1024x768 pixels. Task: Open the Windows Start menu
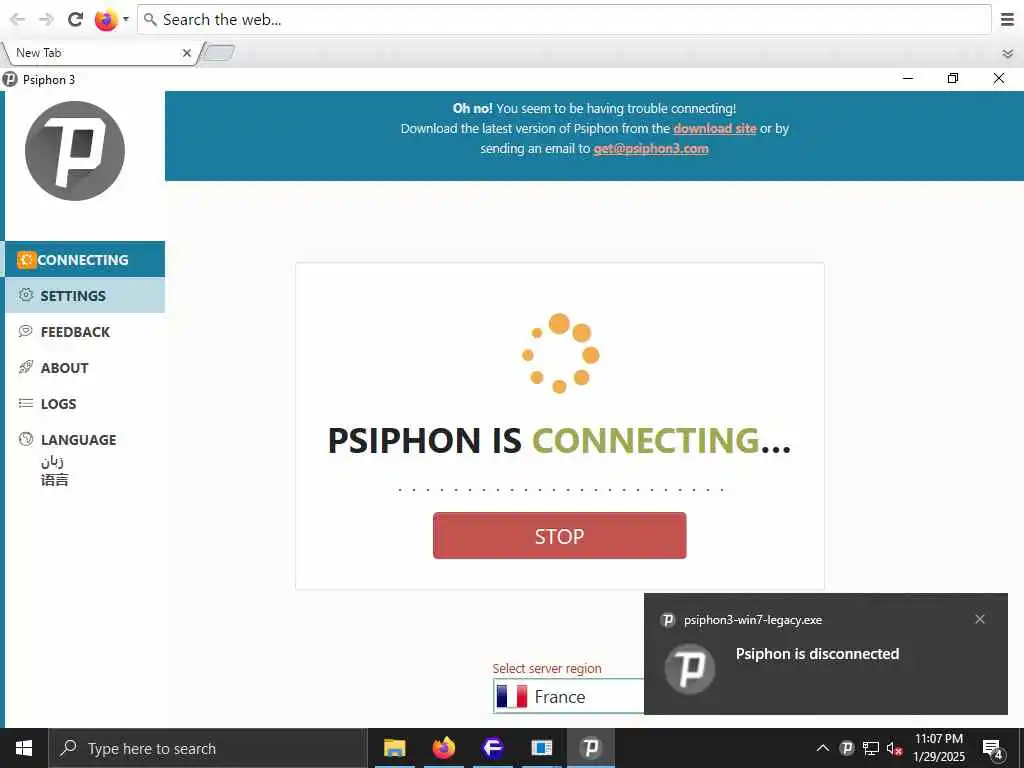(24, 748)
